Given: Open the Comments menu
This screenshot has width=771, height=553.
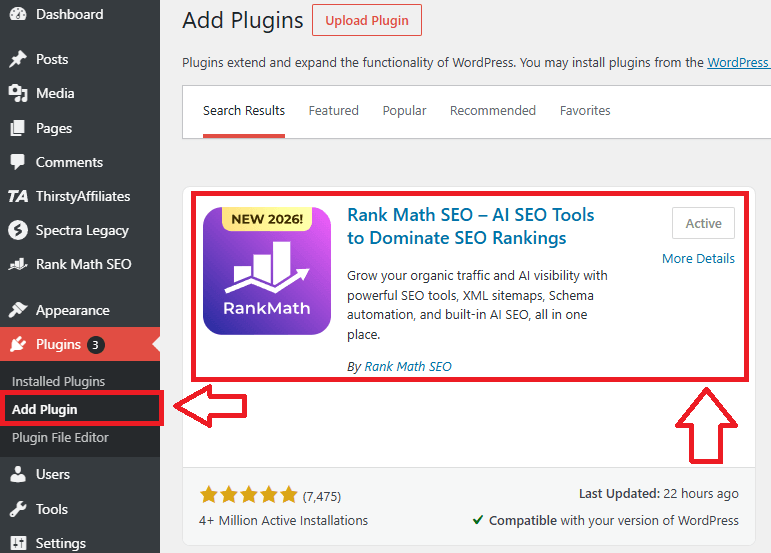Looking at the screenshot, I should [x=80, y=162].
